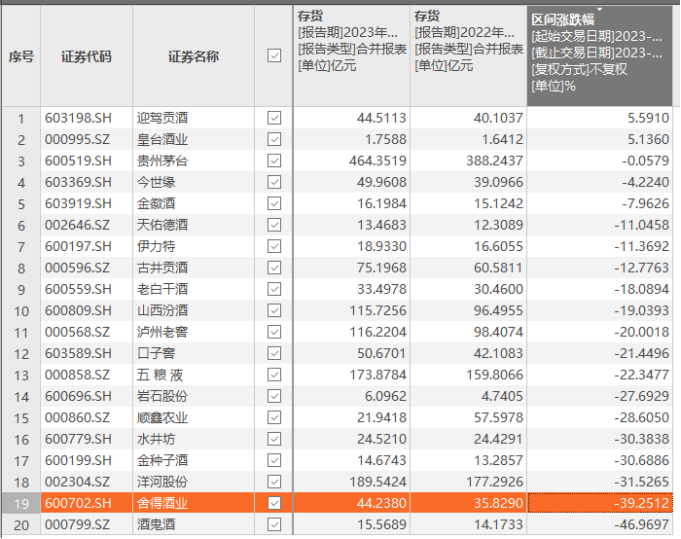The width and height of the screenshot is (681, 539).
Task: Click the name 贵州茅台
Action: 162,161
